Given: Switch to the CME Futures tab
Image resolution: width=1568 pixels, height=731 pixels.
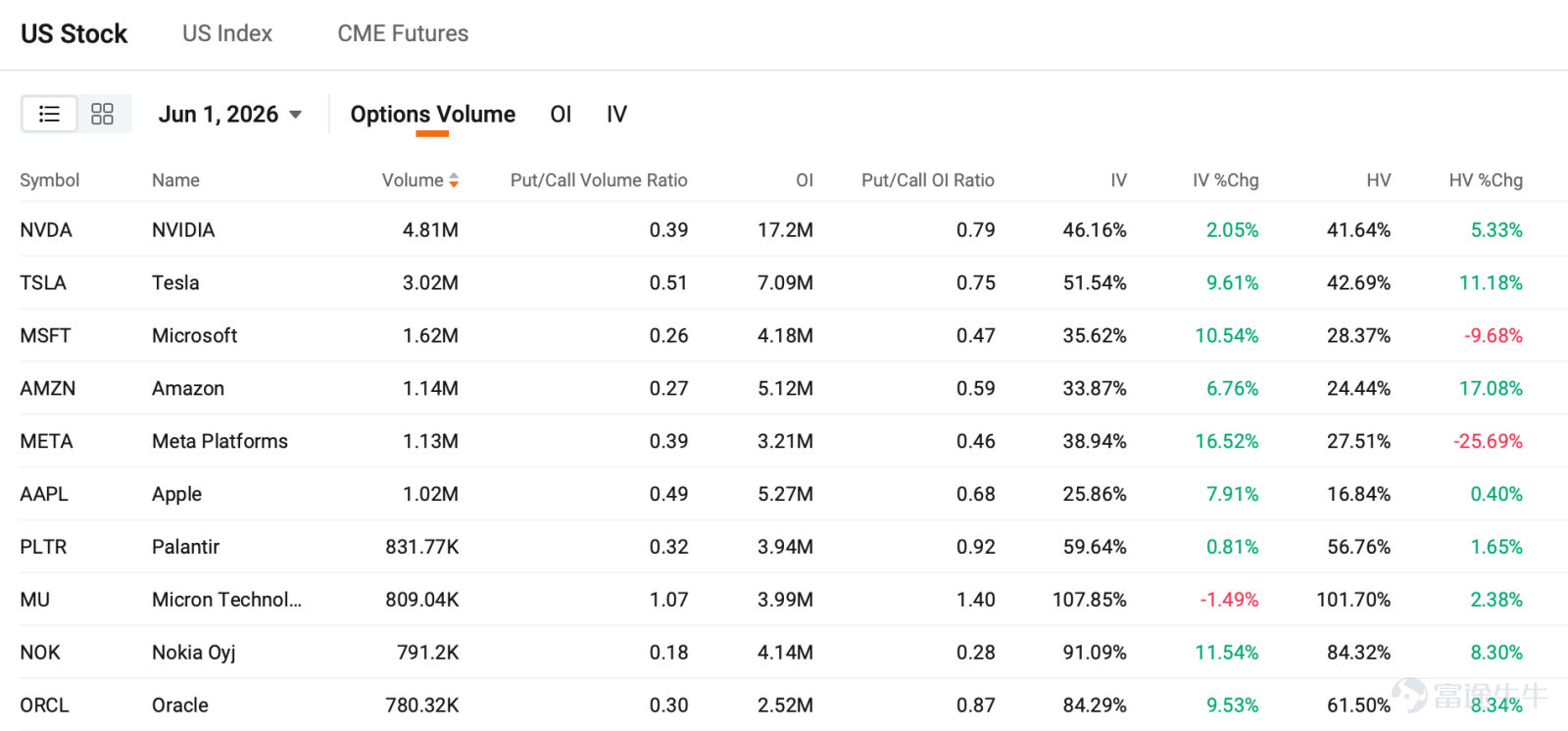Looking at the screenshot, I should [403, 33].
